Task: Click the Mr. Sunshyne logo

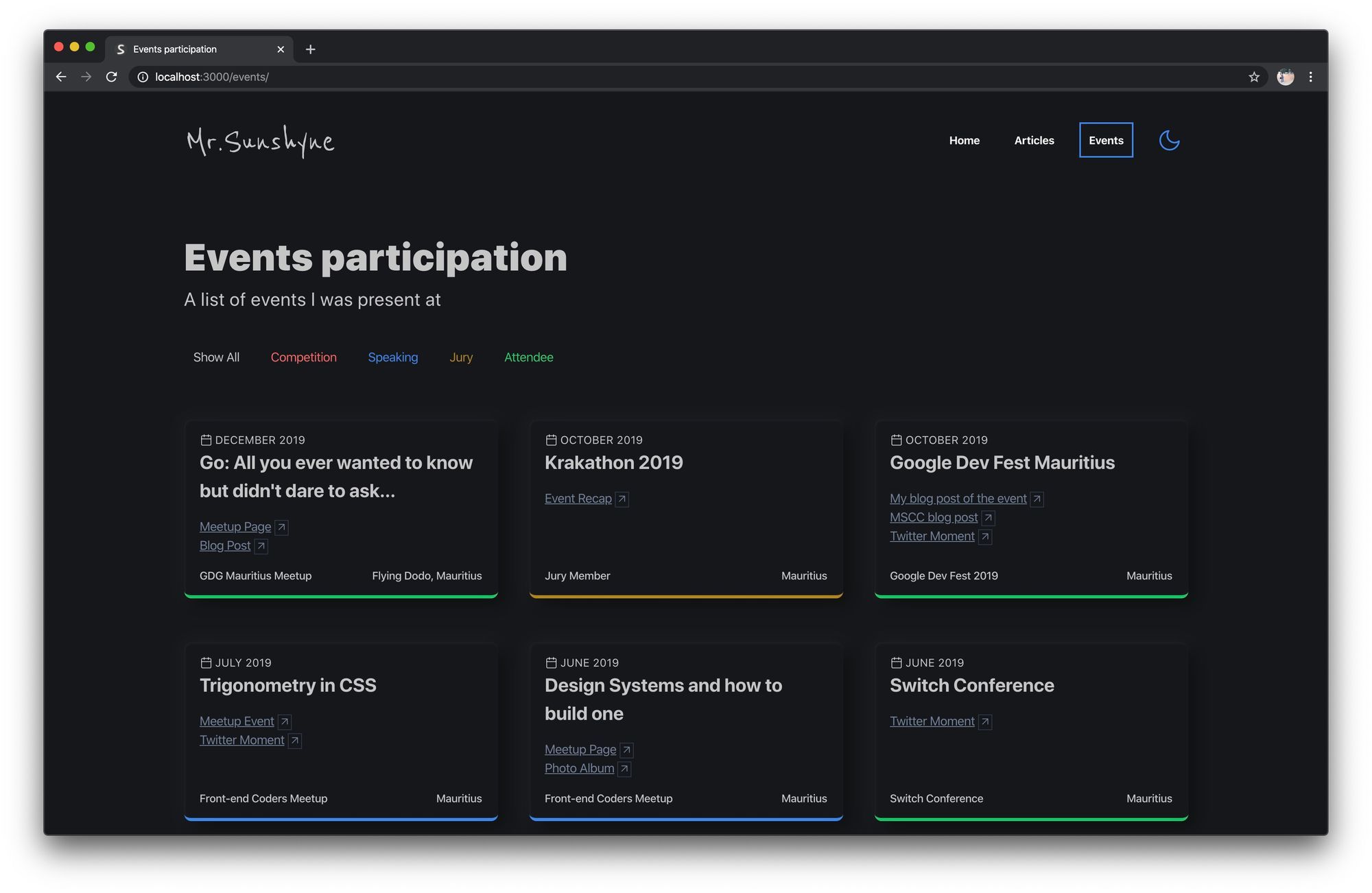Action: (261, 141)
